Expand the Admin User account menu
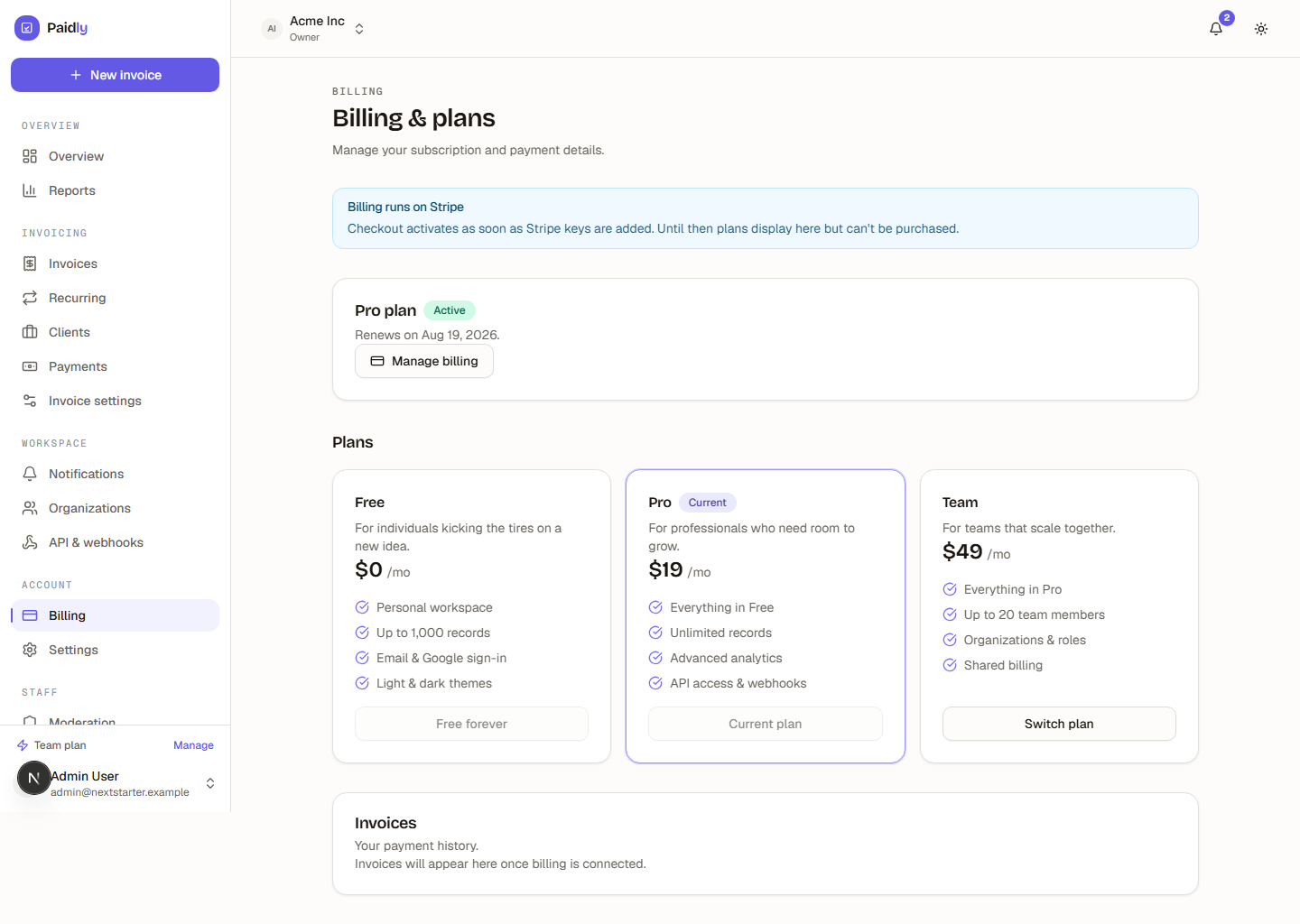The width and height of the screenshot is (1300, 924). pyautogui.click(x=116, y=782)
